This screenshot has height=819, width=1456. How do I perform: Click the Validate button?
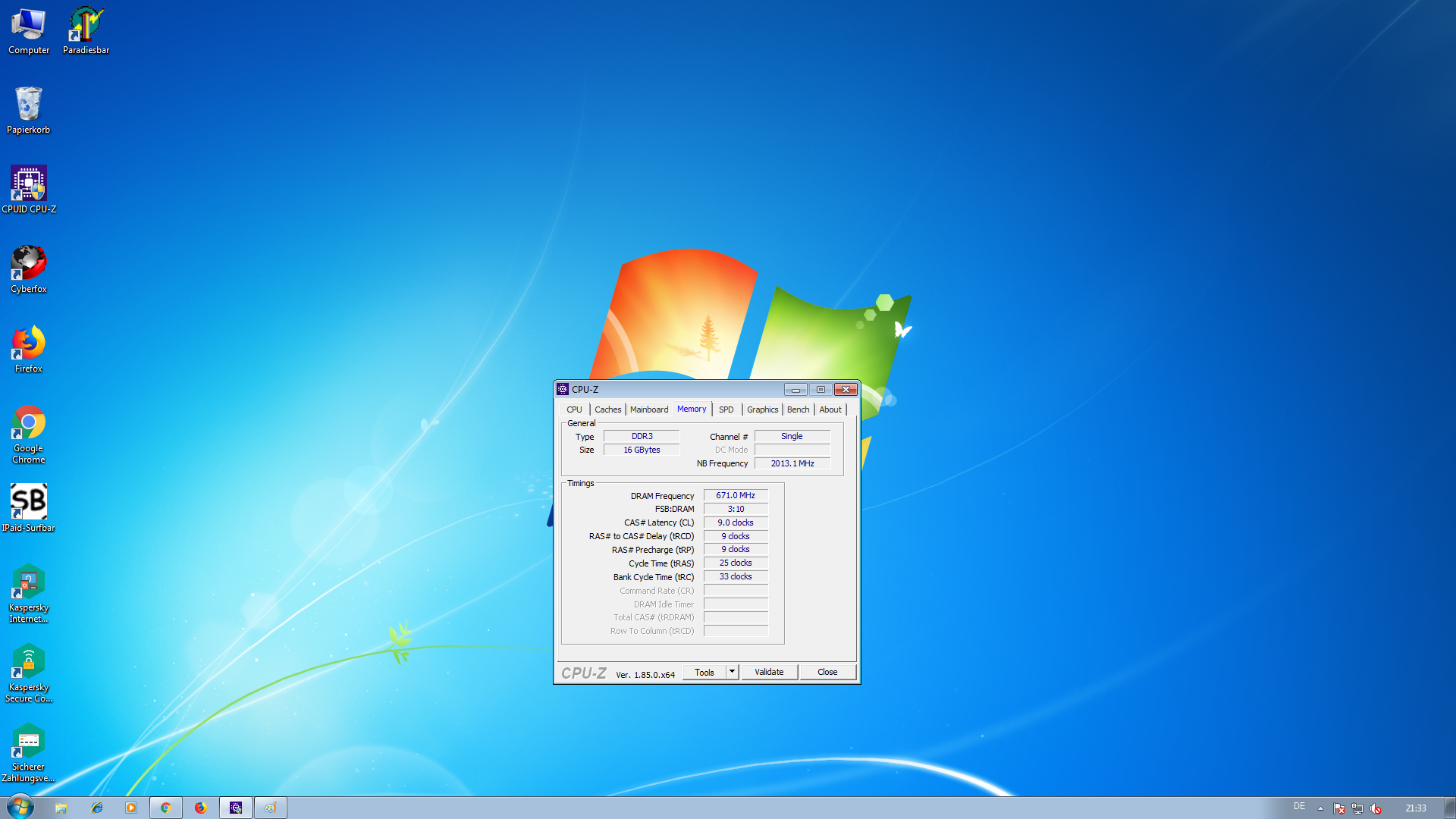pyautogui.click(x=769, y=672)
